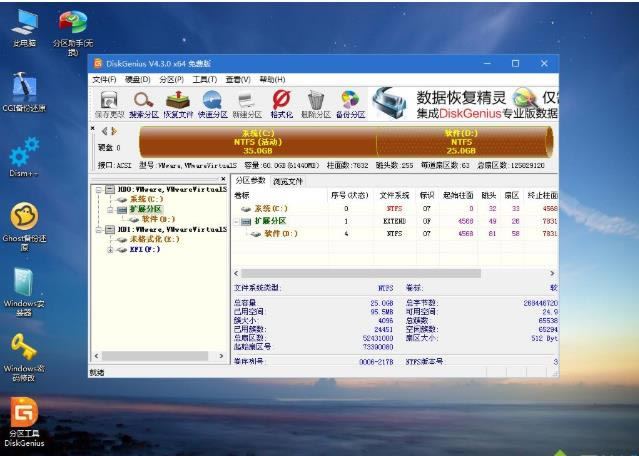Click the DiskGenius title bar logo icon
Viewport: 639px width, 456px height.
point(98,64)
